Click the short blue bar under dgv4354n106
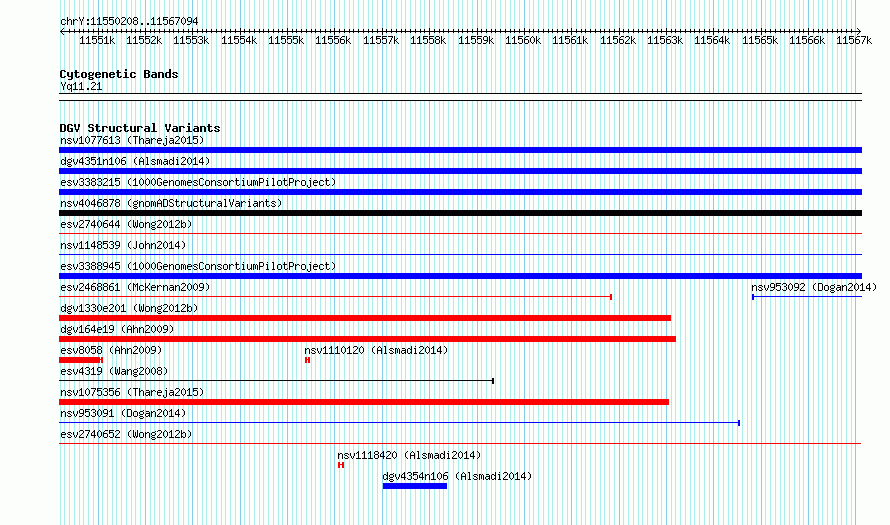The height and width of the screenshot is (525, 890). pos(415,486)
